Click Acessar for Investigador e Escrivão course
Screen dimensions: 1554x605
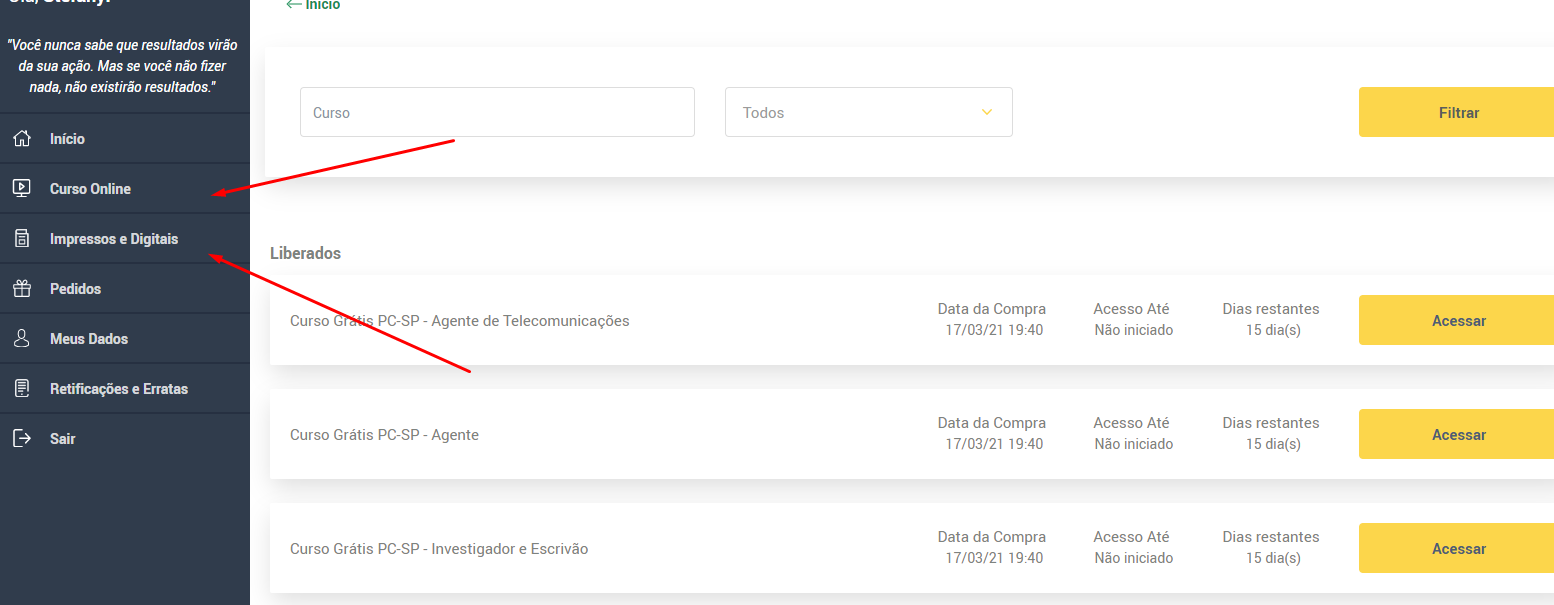[1456, 548]
